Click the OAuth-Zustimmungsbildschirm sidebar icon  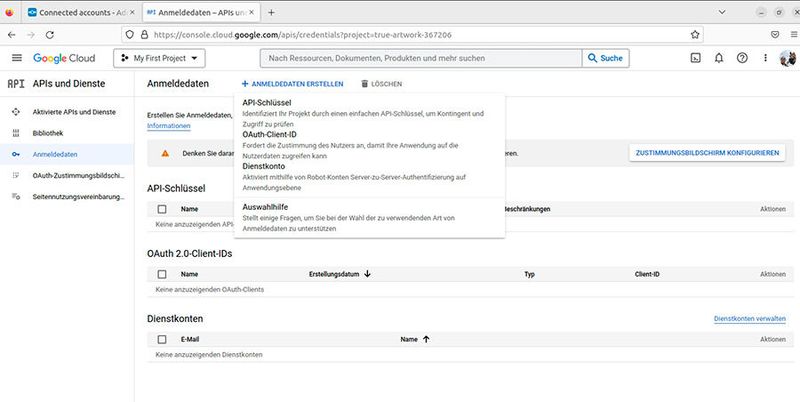tap(16, 175)
